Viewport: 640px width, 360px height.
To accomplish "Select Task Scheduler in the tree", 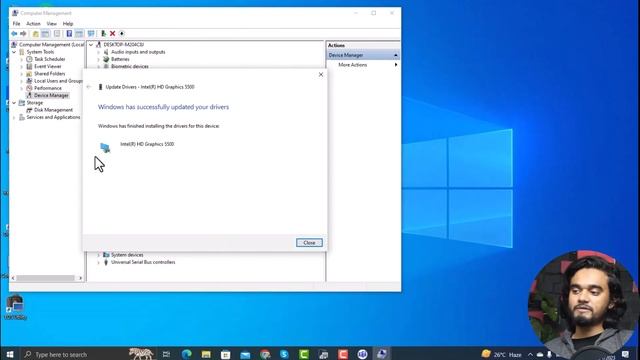I will (49, 59).
